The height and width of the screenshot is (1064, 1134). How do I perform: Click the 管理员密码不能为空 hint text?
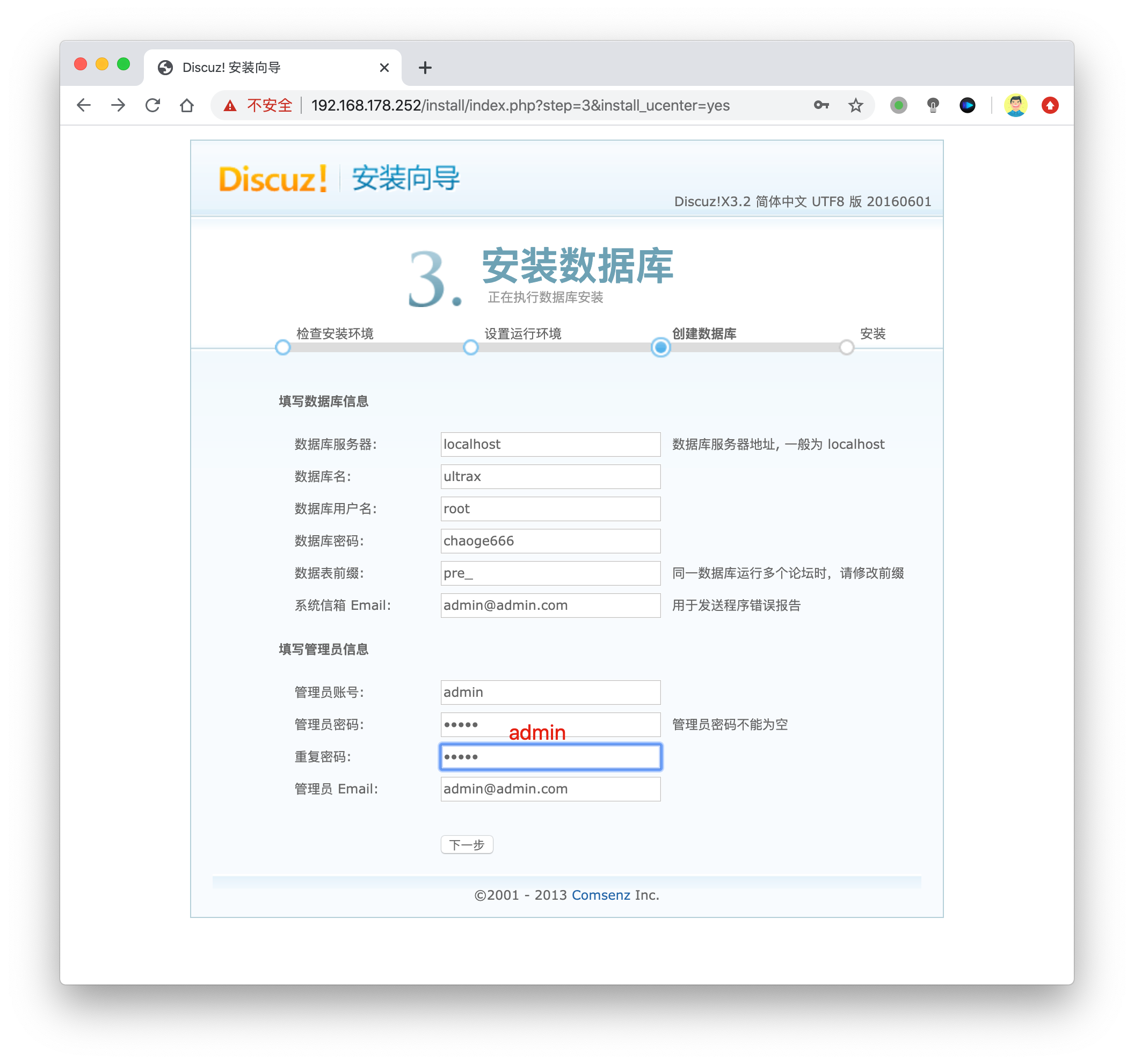click(730, 724)
